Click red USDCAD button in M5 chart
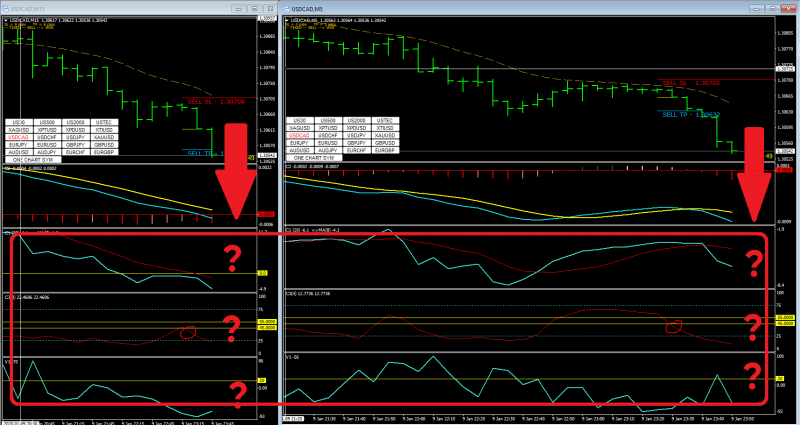800x425 pixels. (300, 135)
